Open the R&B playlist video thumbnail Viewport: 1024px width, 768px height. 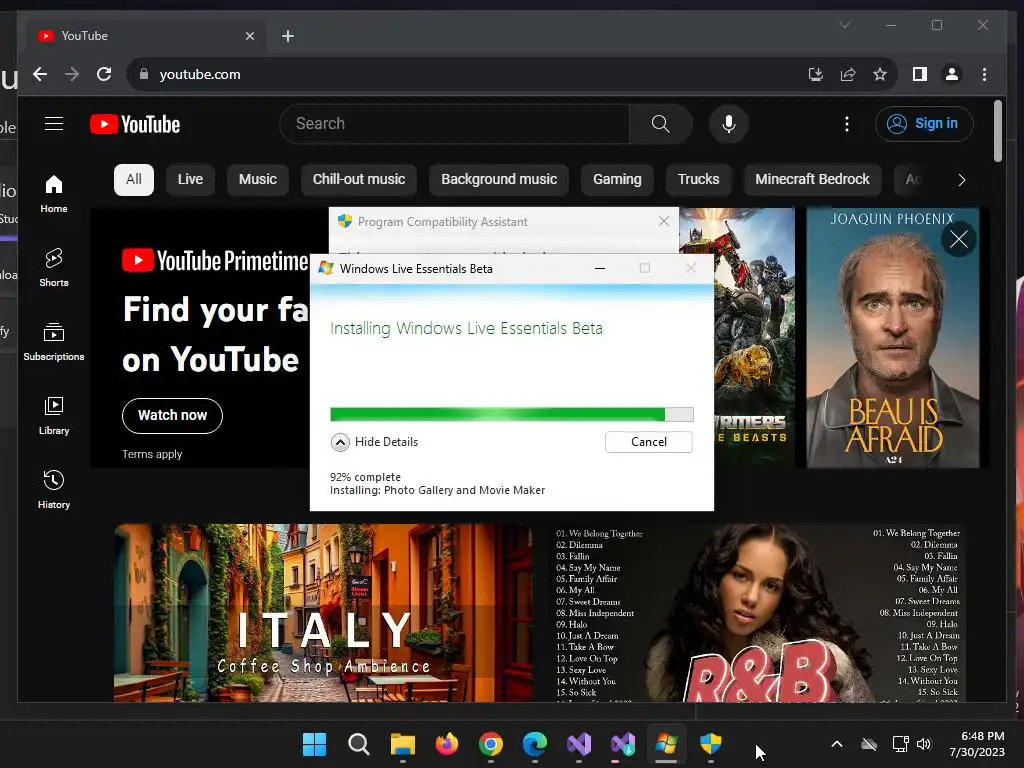point(758,613)
